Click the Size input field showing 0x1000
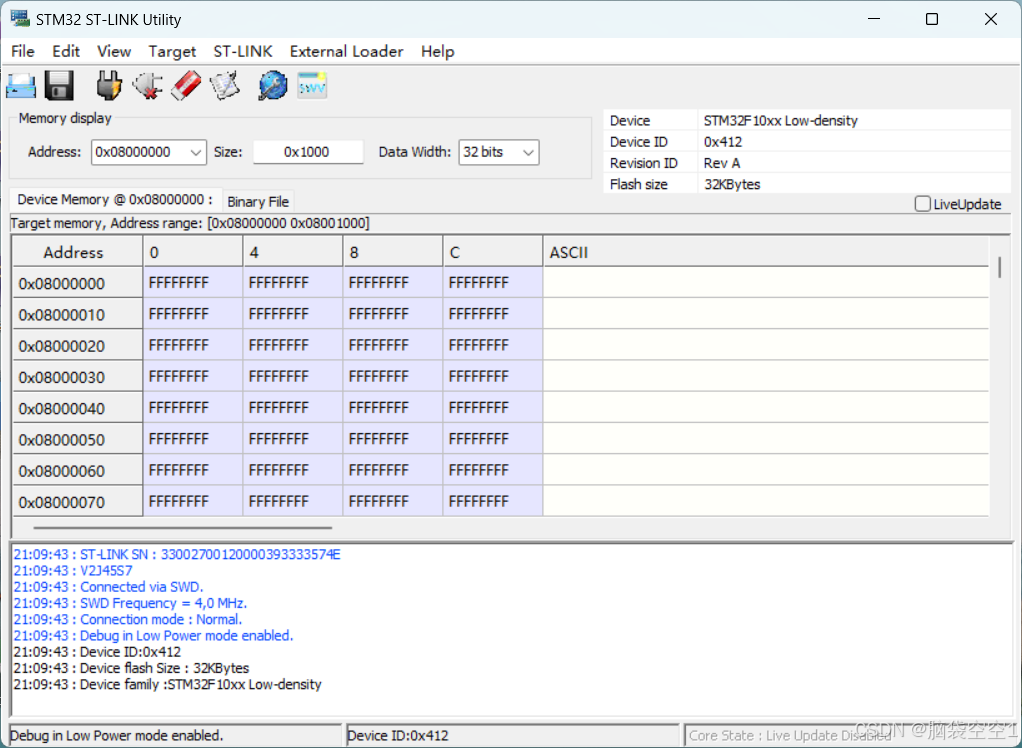Screen dimensions: 1022x748 (308, 152)
